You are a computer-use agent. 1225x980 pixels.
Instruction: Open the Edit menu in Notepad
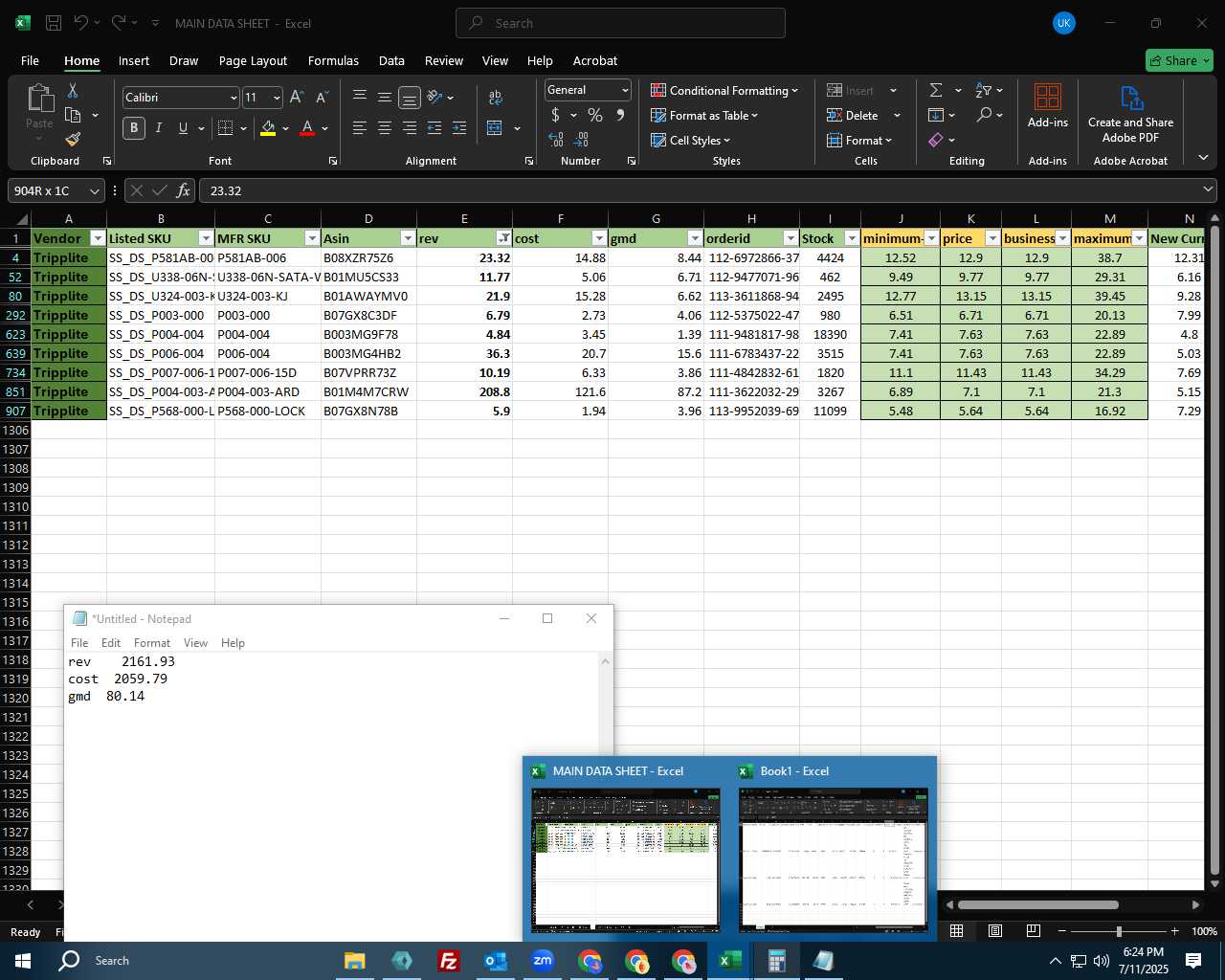coord(111,642)
